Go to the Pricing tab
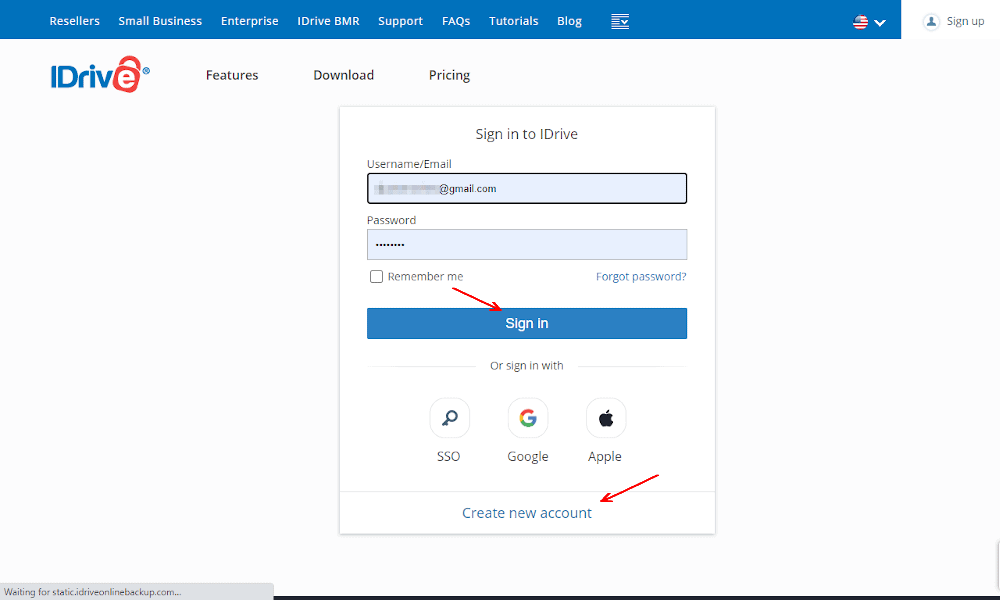 click(450, 75)
